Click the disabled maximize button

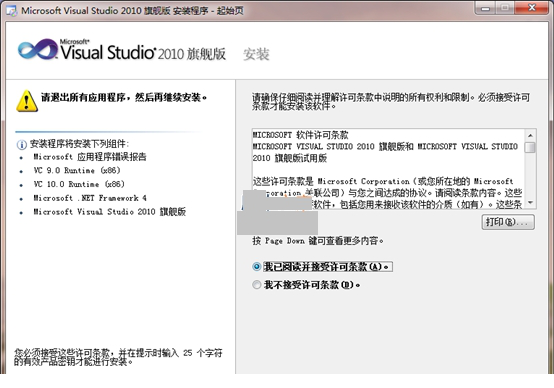coord(505,8)
